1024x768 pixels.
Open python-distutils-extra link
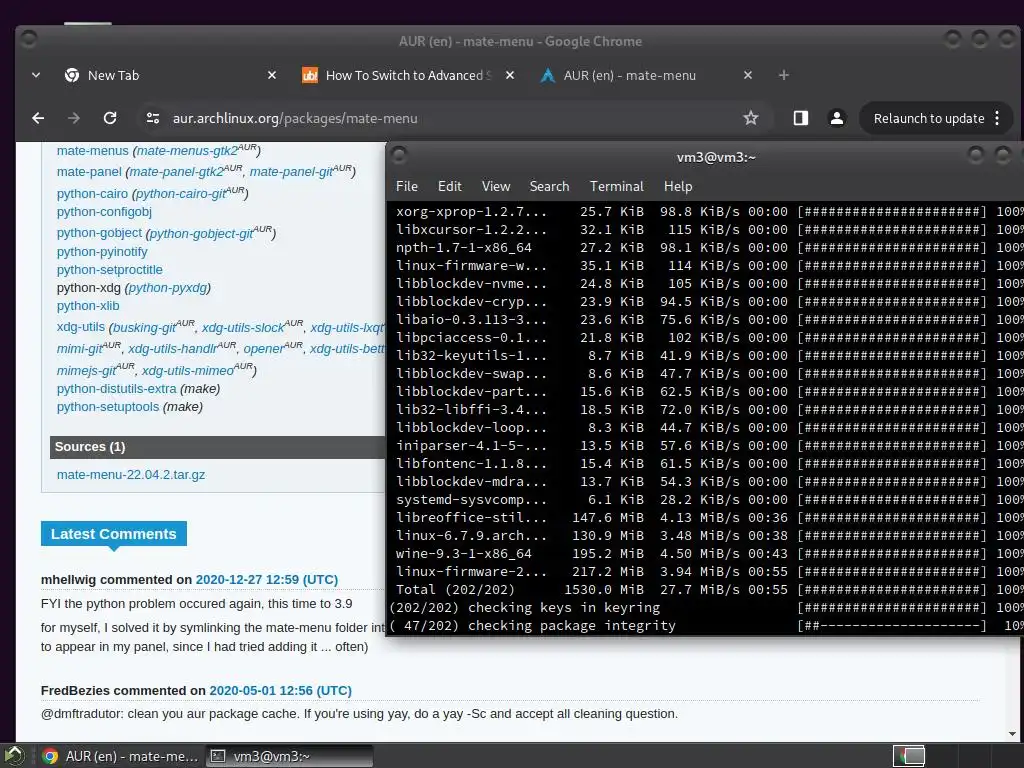pyautogui.click(x=116, y=389)
